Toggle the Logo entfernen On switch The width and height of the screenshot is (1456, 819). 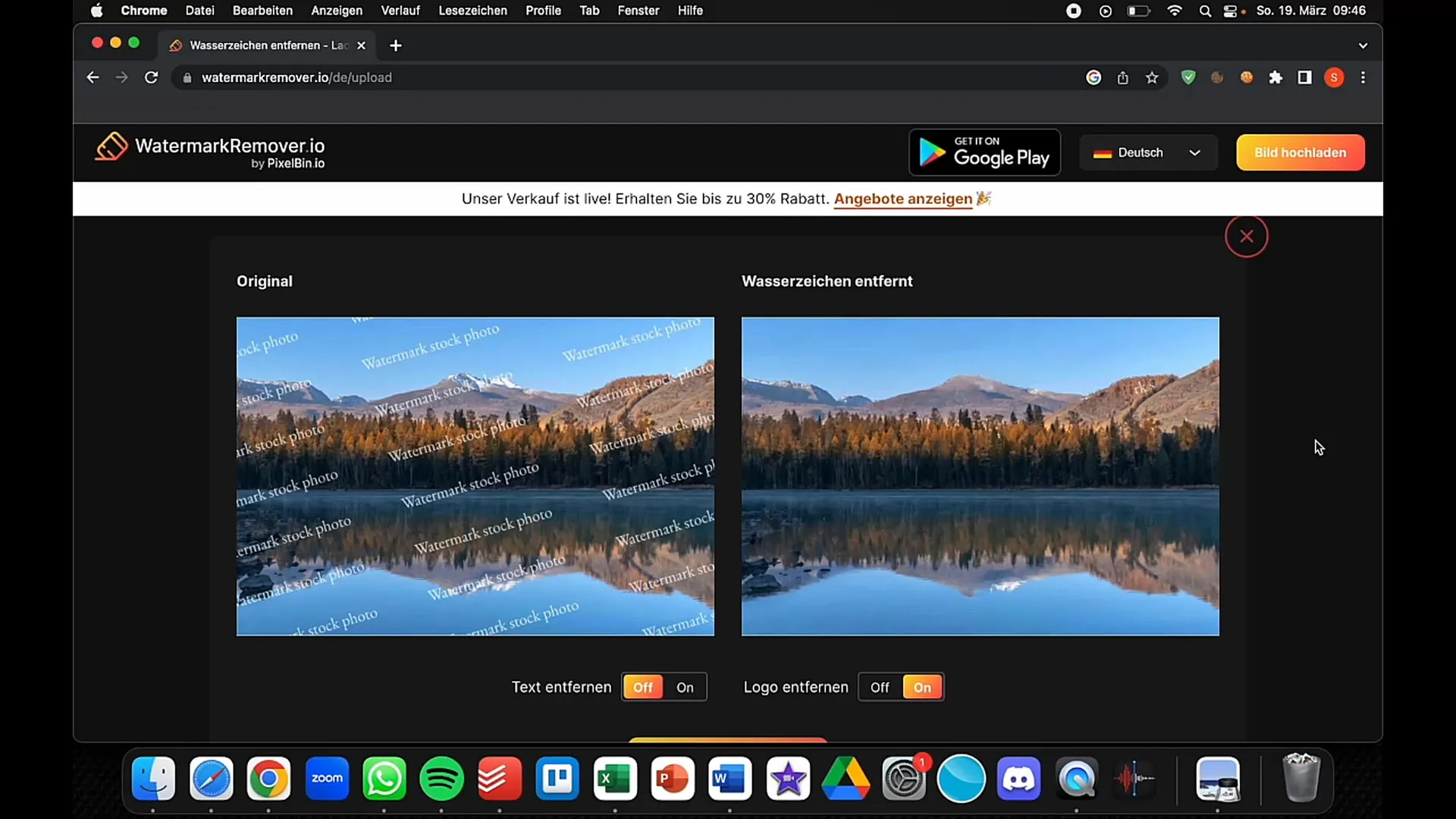[x=921, y=687]
